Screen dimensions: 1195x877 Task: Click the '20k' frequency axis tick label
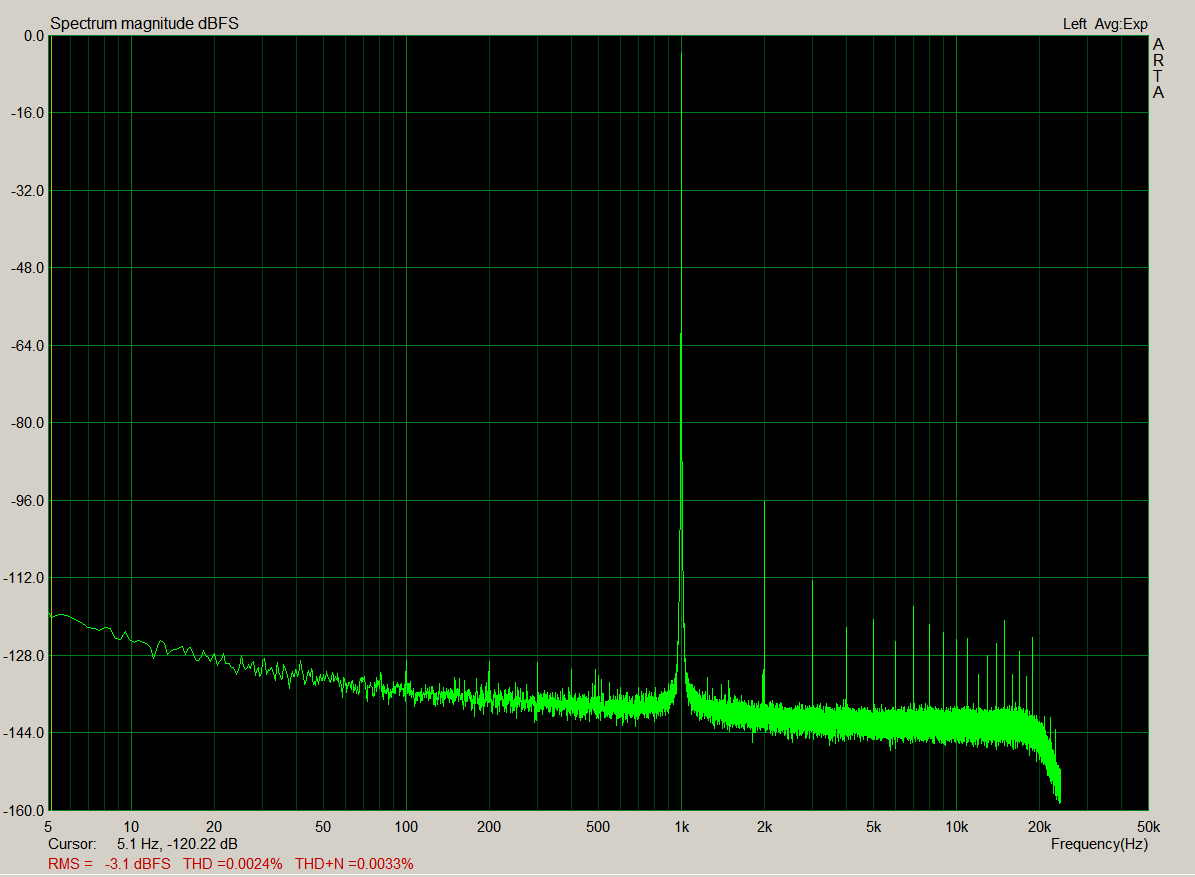tap(1040, 827)
